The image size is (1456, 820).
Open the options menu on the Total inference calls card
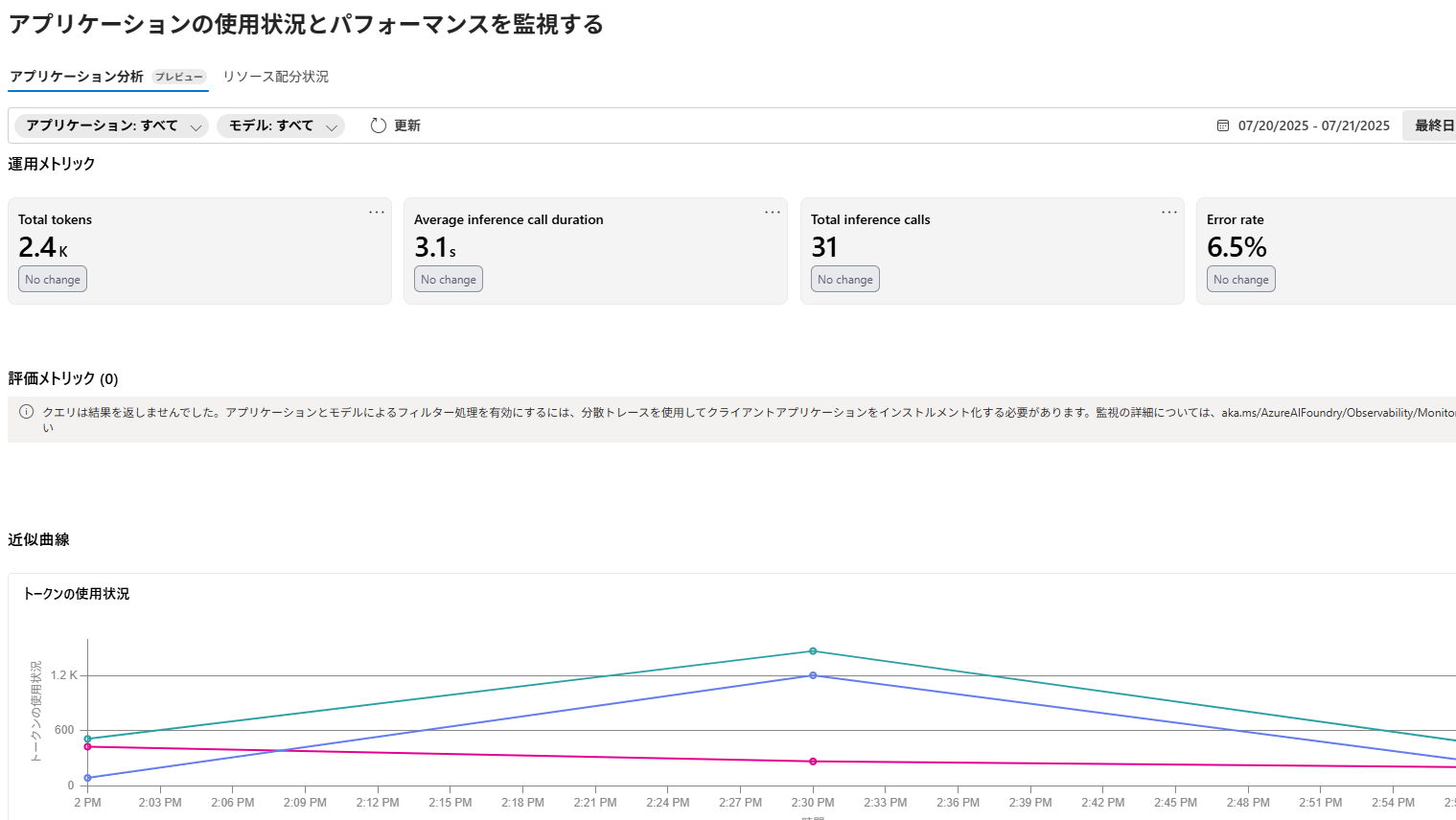tap(1168, 212)
